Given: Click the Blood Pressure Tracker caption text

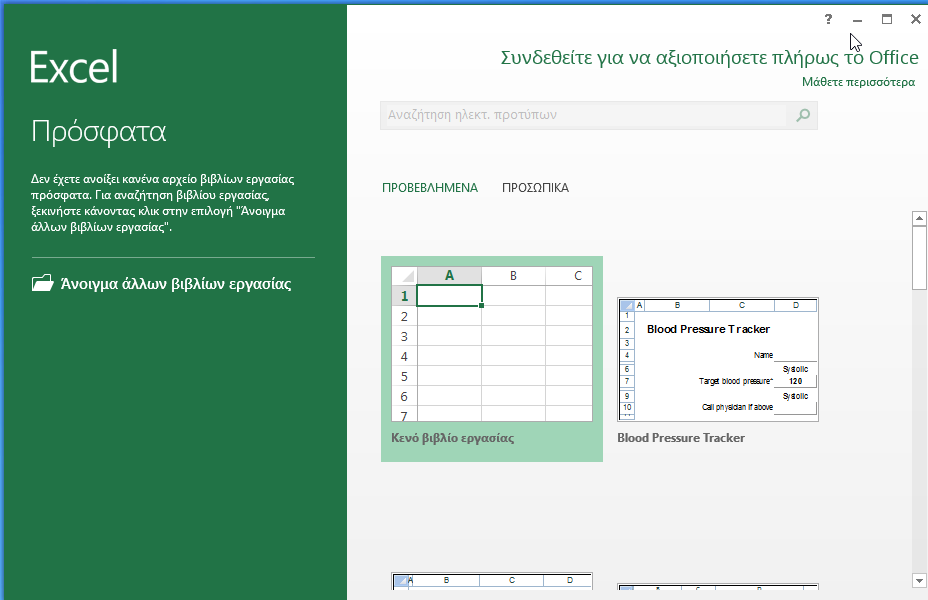Looking at the screenshot, I should coord(681,438).
